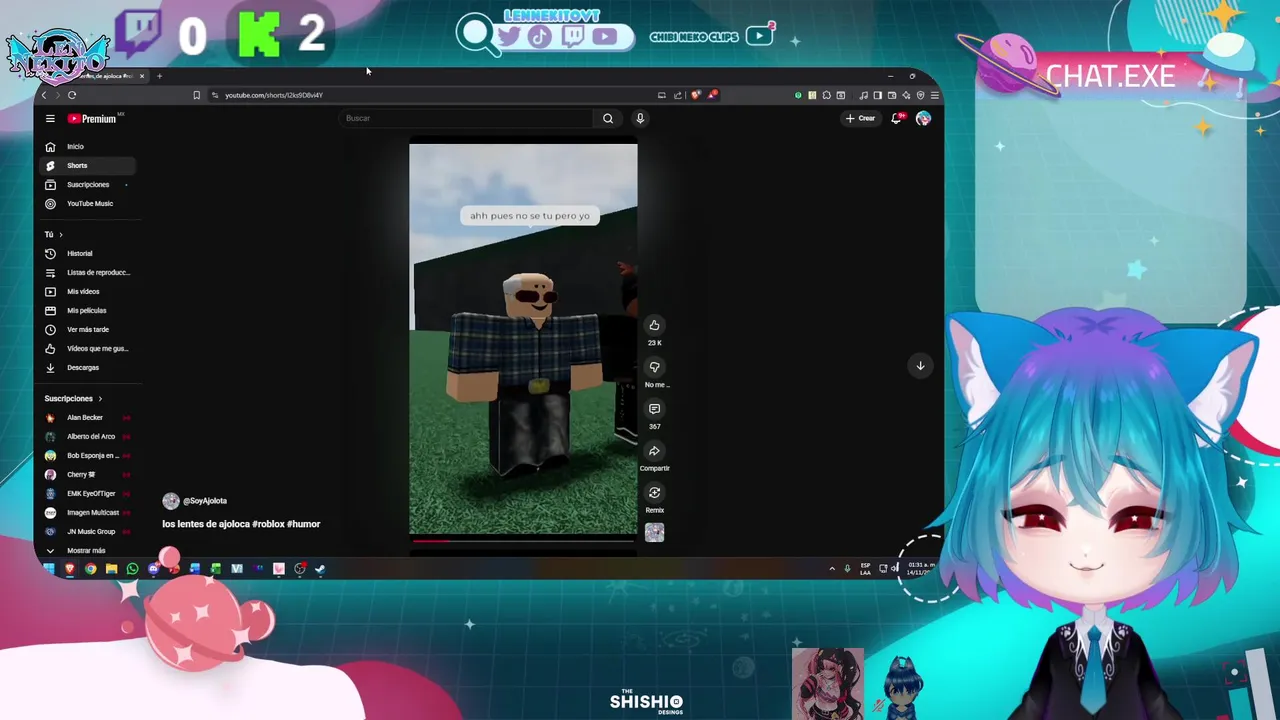The image size is (1280, 720).
Task: Open WhatsApp from the taskbar
Action: pyautogui.click(x=132, y=569)
